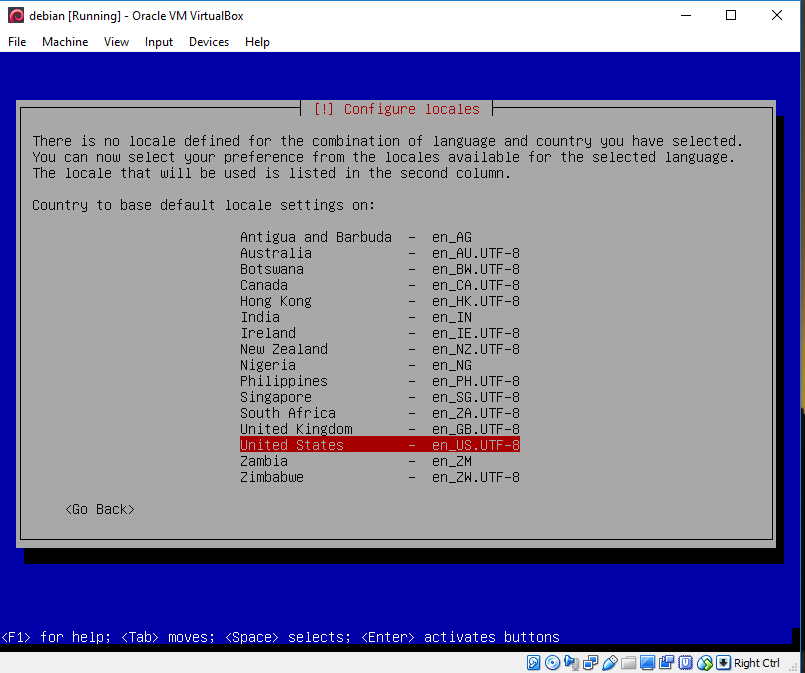Select Australia en_AU.UTF-8 locale
This screenshot has height=673, width=805.
point(380,253)
